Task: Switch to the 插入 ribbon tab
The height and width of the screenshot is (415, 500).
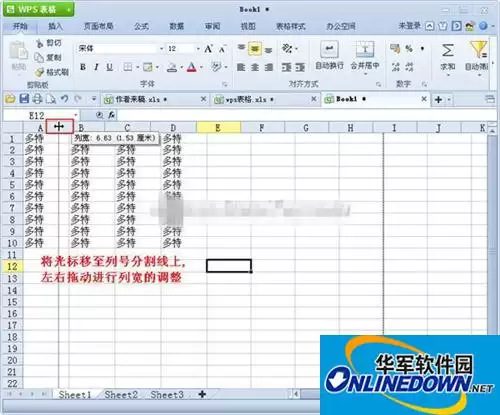Action: [55, 26]
